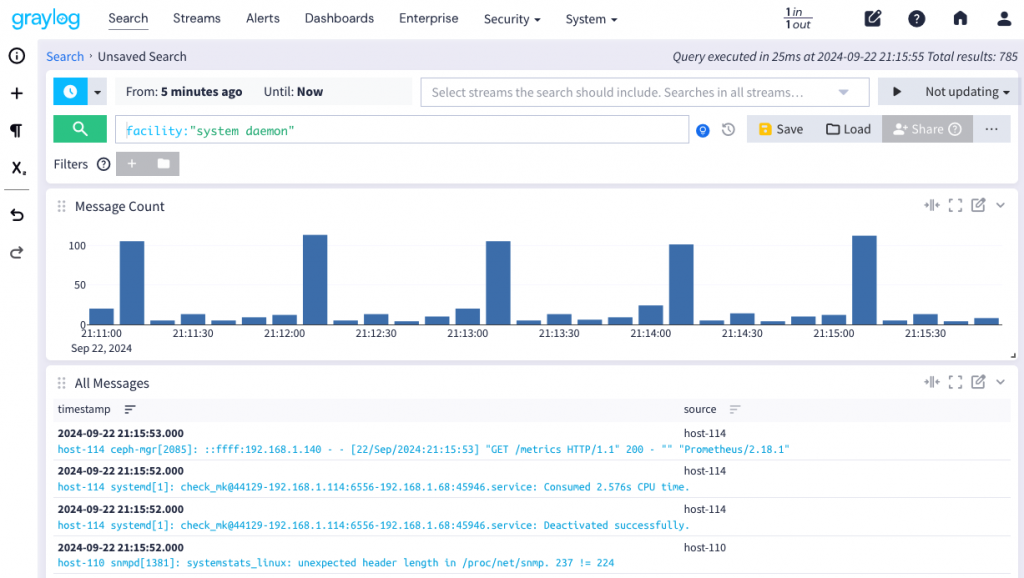Focus the All Messages widget fullscreen icon

(955, 382)
